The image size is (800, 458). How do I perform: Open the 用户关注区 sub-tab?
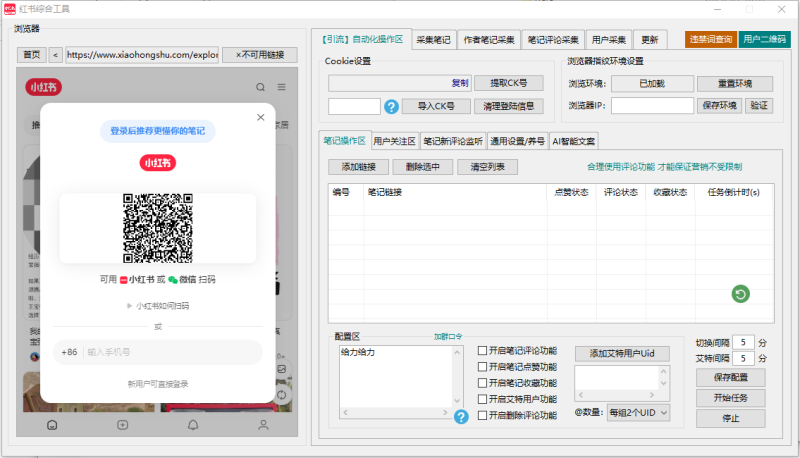pyautogui.click(x=394, y=141)
